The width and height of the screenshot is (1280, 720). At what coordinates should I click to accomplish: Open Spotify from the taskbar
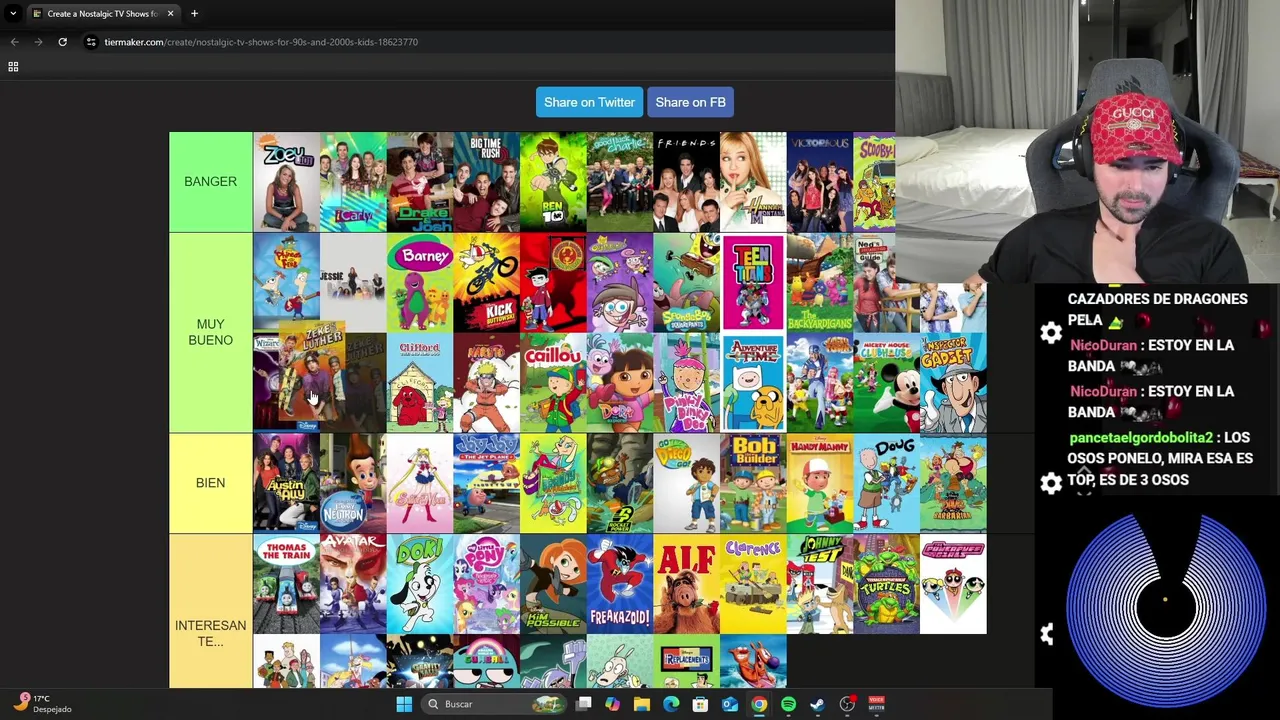(788, 704)
